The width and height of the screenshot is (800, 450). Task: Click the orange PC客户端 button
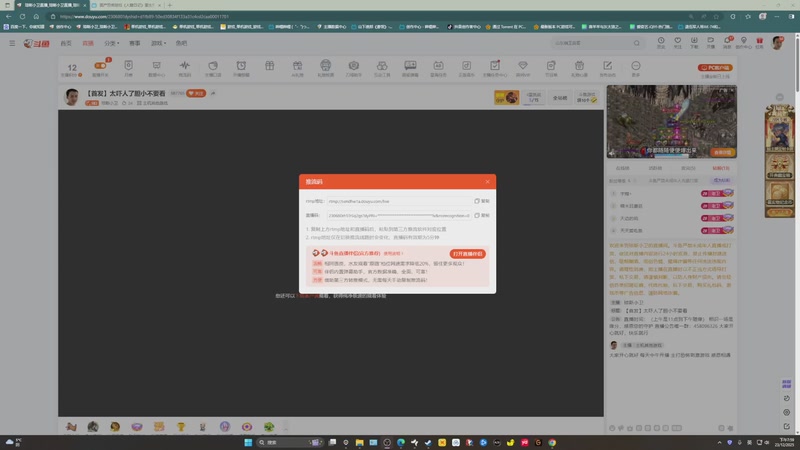tap(715, 67)
